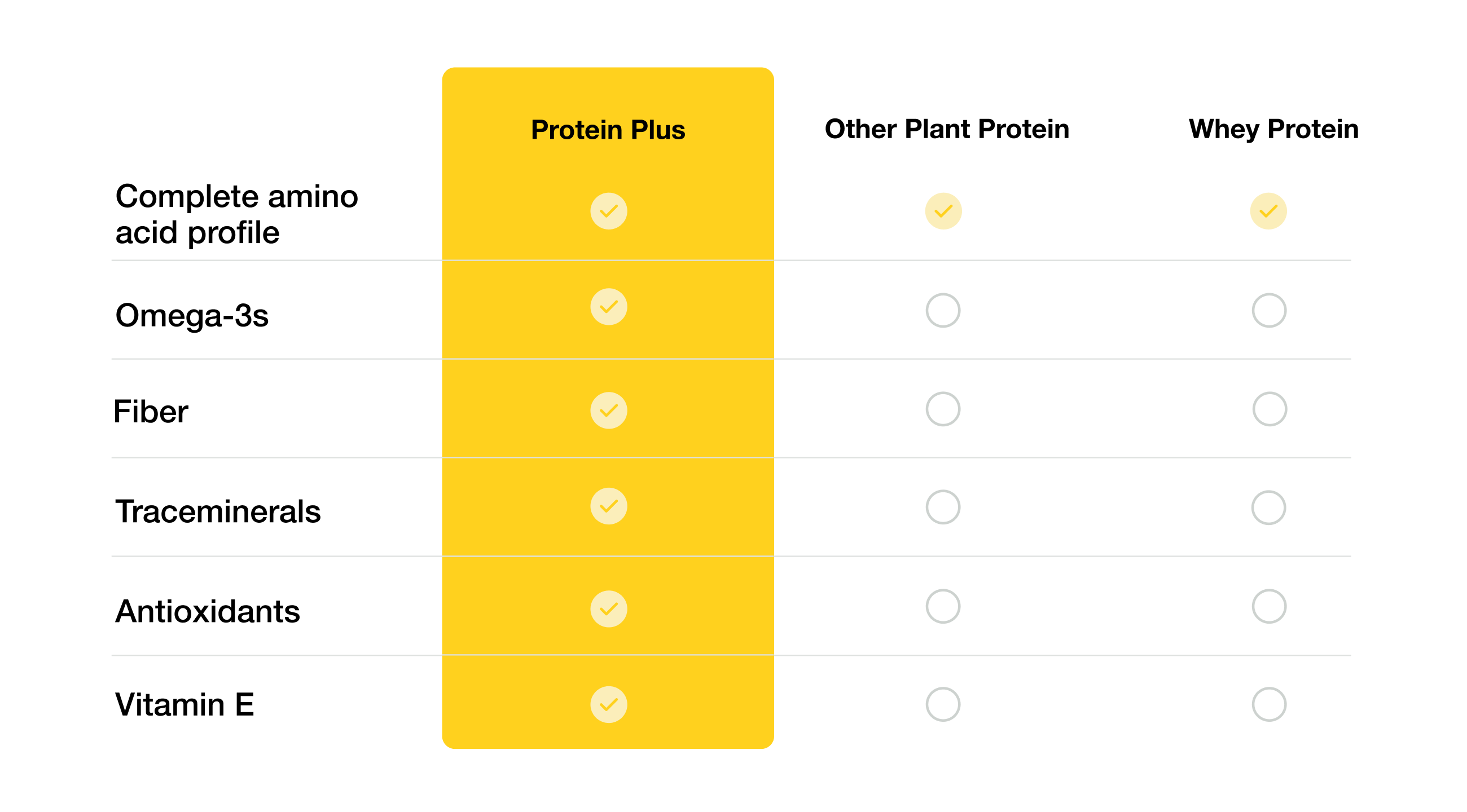Click Protein Plus checkmark for Traceminerals

click(608, 506)
